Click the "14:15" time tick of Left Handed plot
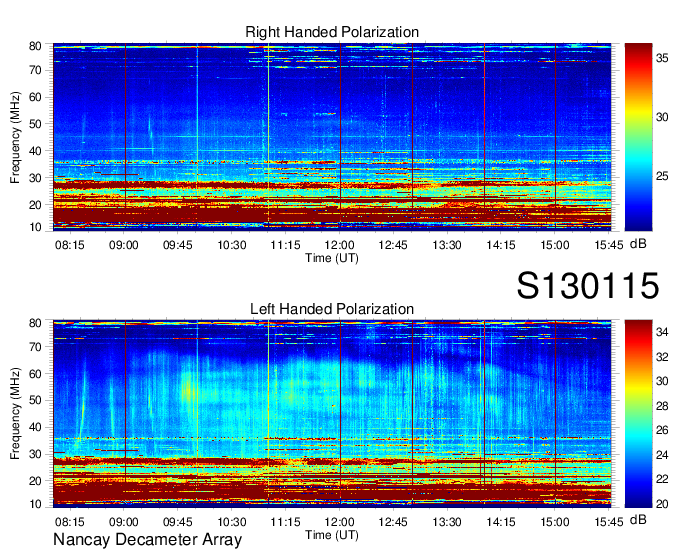The width and height of the screenshot is (680, 552). tap(501, 522)
